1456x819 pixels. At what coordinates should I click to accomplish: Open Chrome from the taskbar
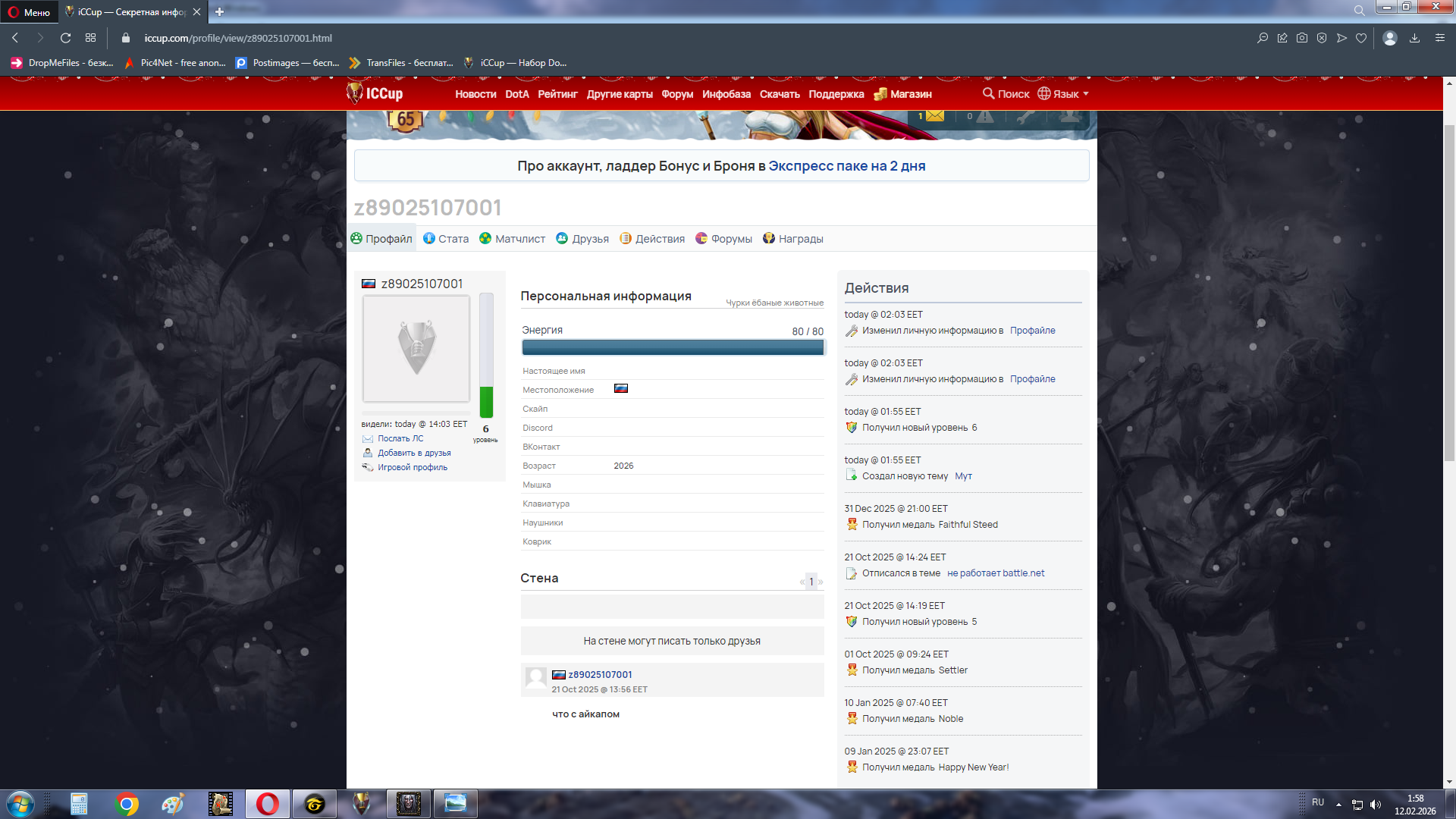click(127, 804)
